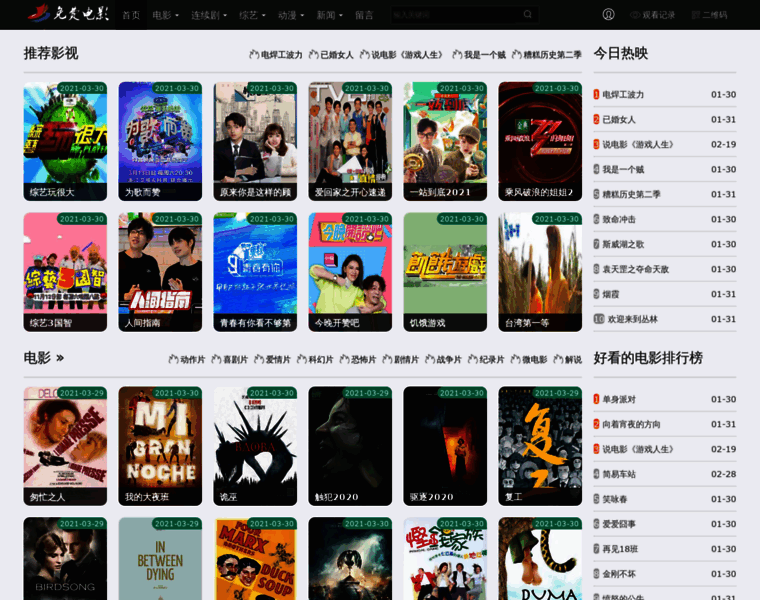Open the 台湾第一等 poster
Image resolution: width=760 pixels, height=600 pixels.
(x=540, y=272)
